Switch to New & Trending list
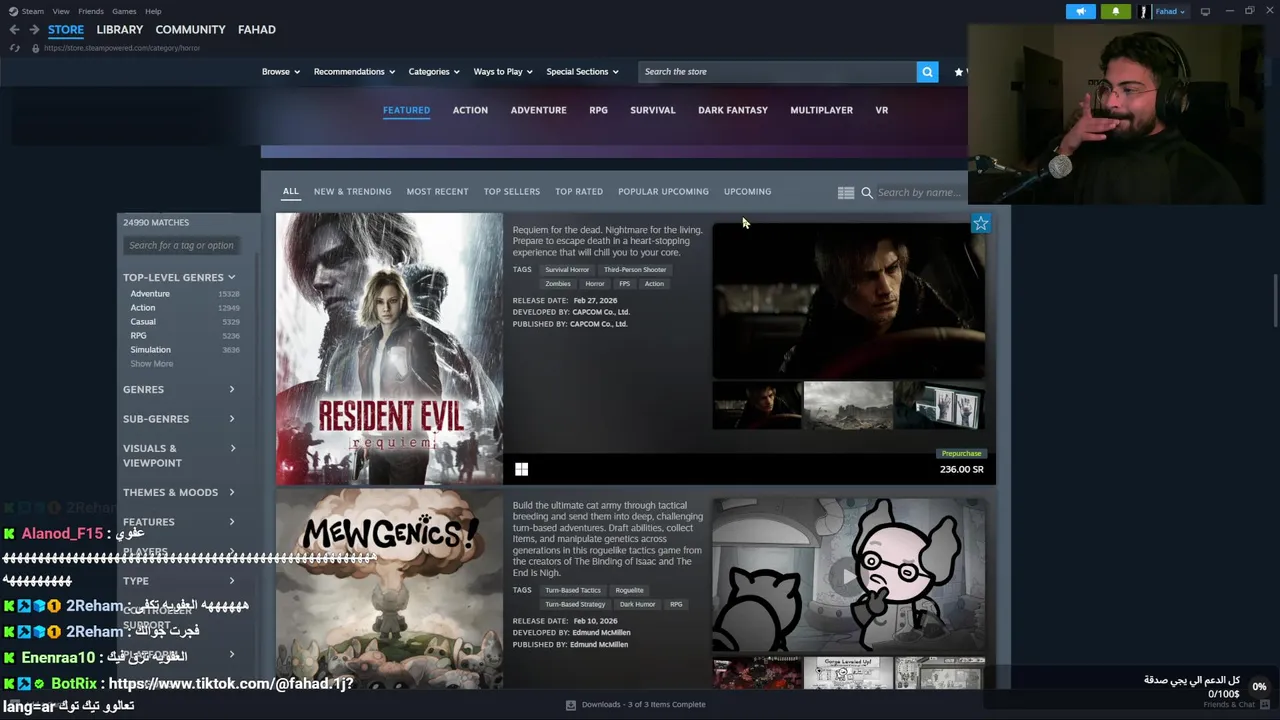 coord(352,192)
